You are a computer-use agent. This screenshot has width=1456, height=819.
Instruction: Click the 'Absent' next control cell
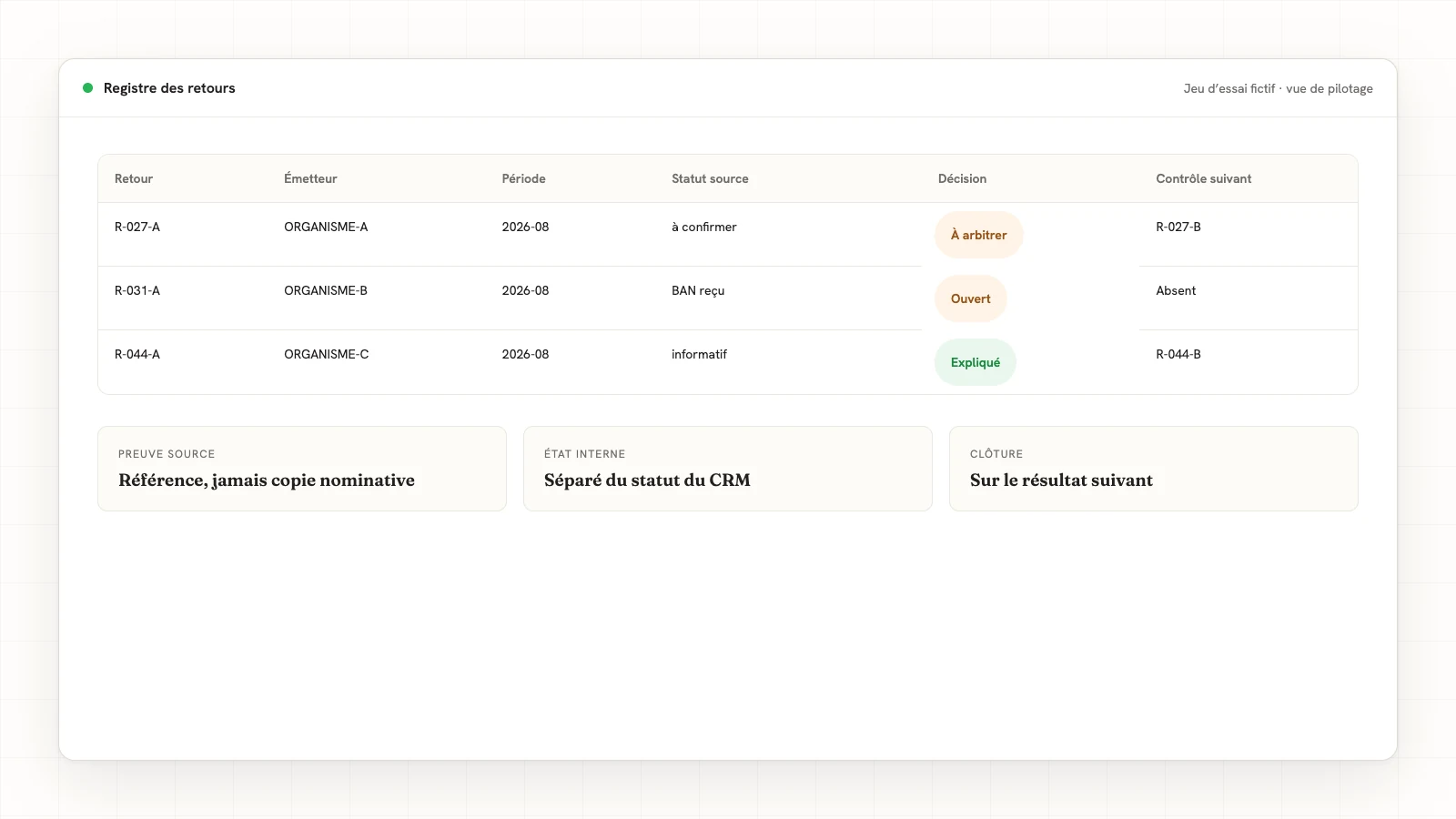[x=1176, y=290]
